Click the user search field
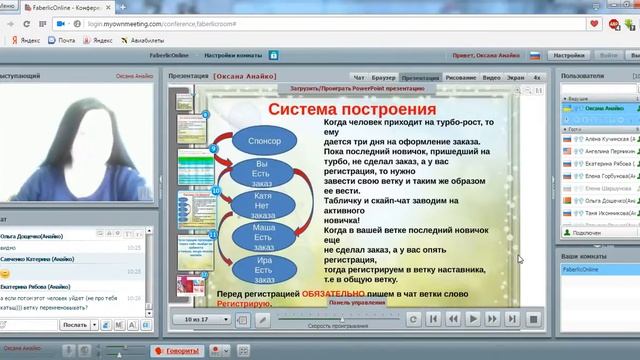This screenshot has width=640, height=360. pyautogui.click(x=599, y=88)
